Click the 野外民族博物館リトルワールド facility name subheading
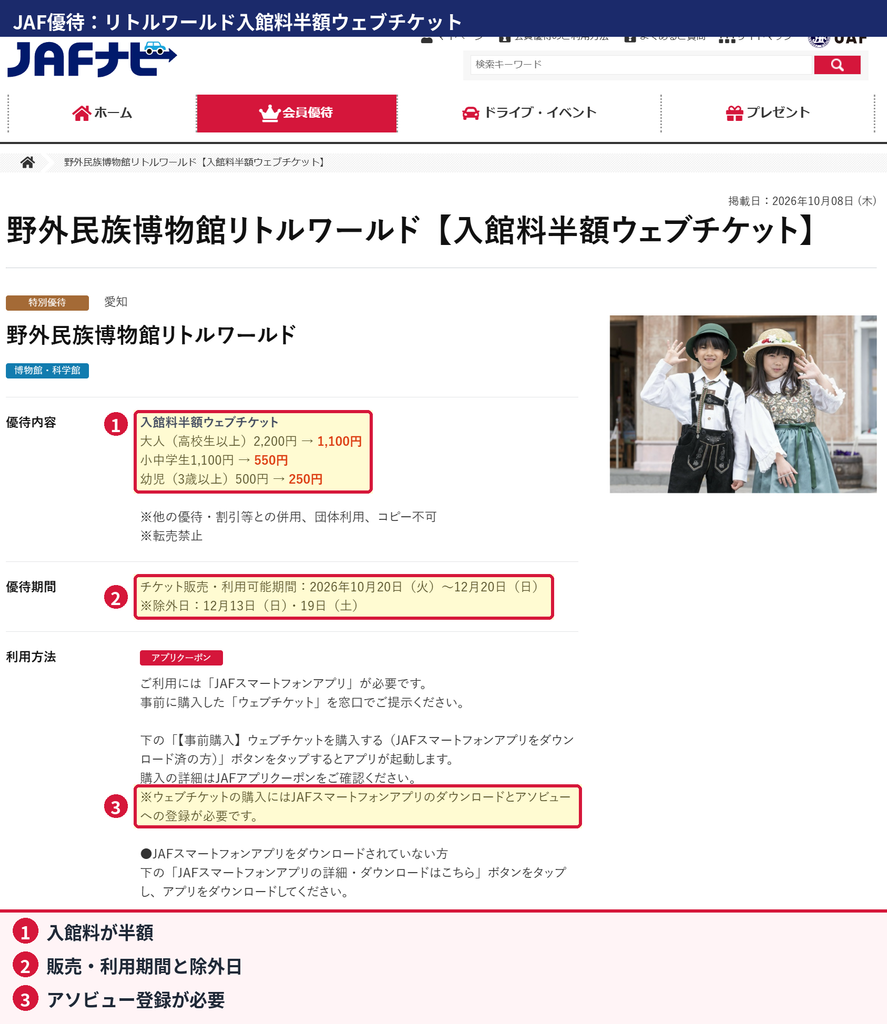Viewport: 887px width, 1024px height. coord(151,335)
